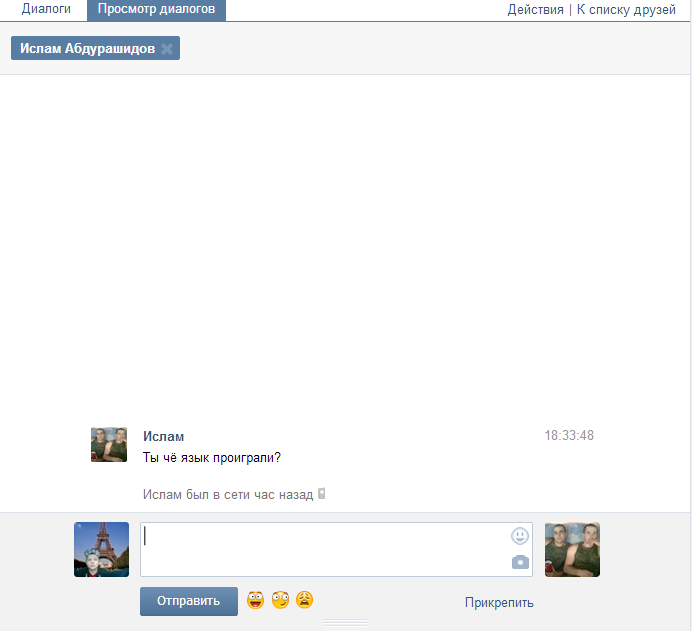
Task: Click Ислам's avatar beside the message
Action: point(109,444)
